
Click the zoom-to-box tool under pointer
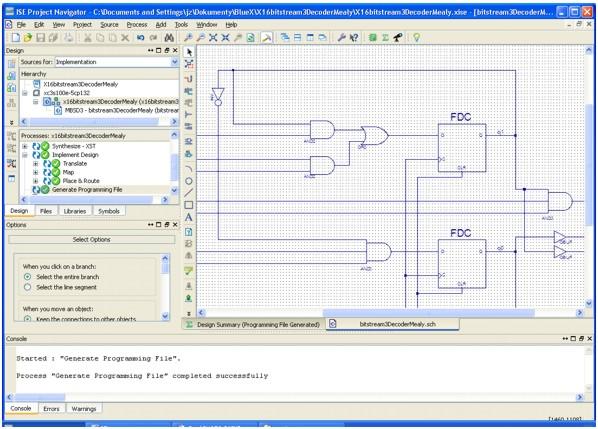[x=189, y=64]
